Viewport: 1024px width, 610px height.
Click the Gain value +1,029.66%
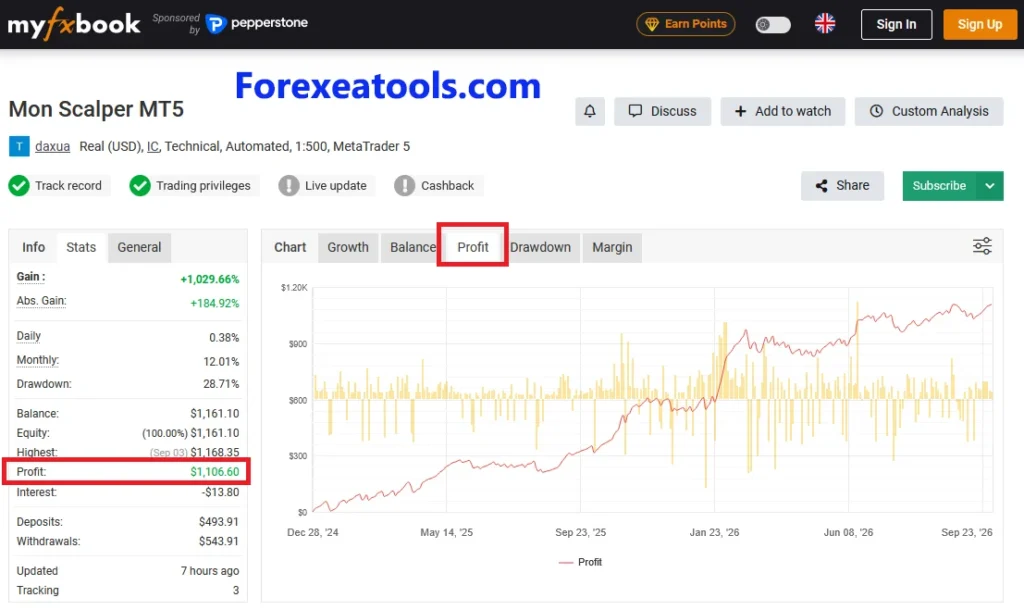point(210,279)
